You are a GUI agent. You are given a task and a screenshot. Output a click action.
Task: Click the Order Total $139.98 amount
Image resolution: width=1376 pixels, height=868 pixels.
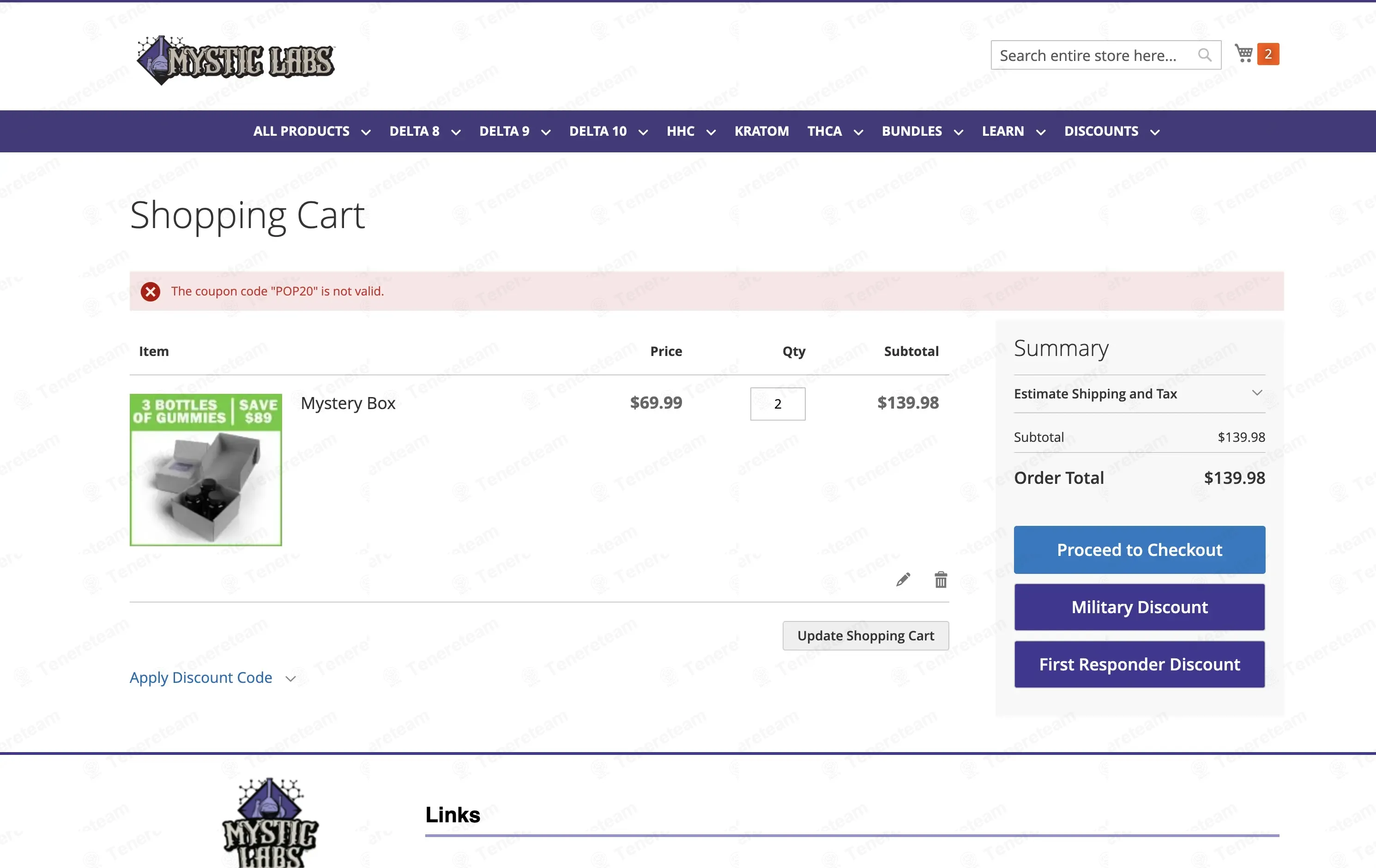point(1234,478)
